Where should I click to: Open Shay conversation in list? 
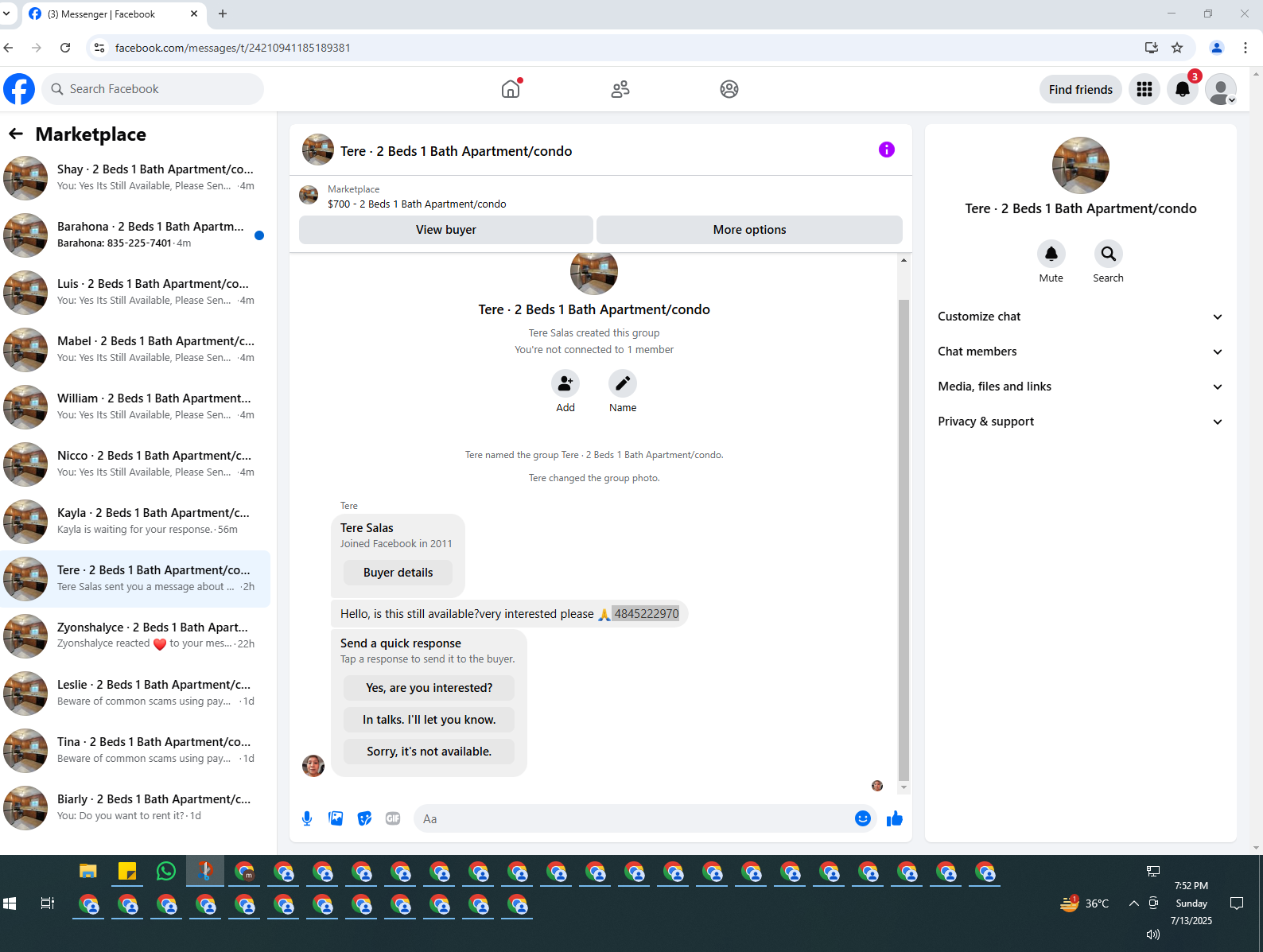[x=135, y=178]
